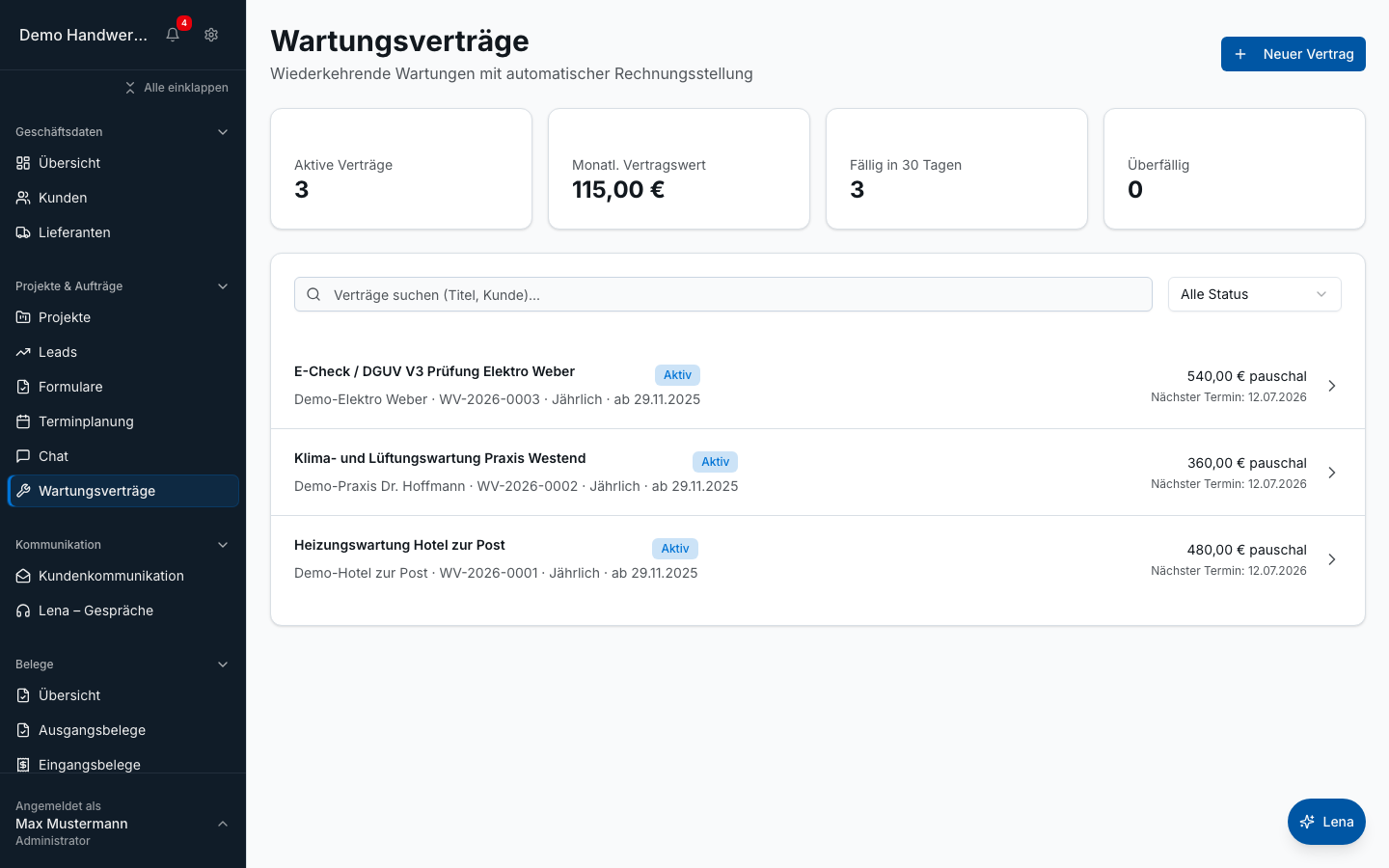Focus the Verträge suchen search field
The width and height of the screenshot is (1389, 868).
coord(723,294)
